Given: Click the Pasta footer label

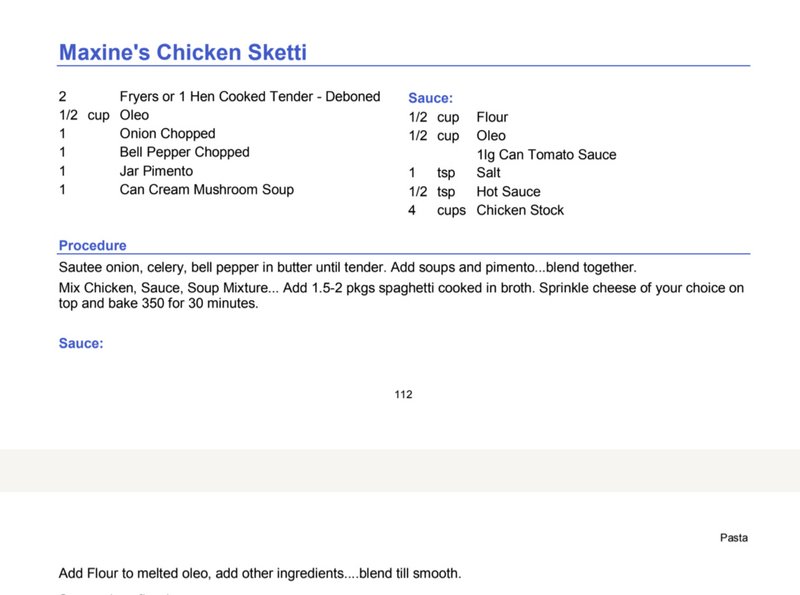Looking at the screenshot, I should pos(734,537).
